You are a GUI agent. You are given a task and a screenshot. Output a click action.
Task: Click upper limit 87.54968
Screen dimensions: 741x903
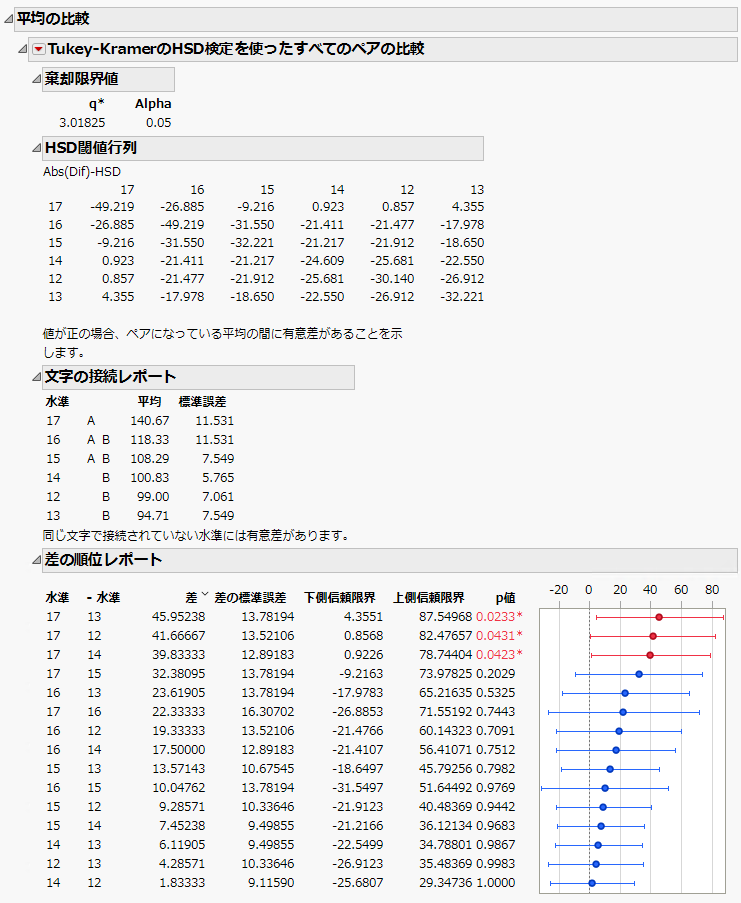pos(446,617)
